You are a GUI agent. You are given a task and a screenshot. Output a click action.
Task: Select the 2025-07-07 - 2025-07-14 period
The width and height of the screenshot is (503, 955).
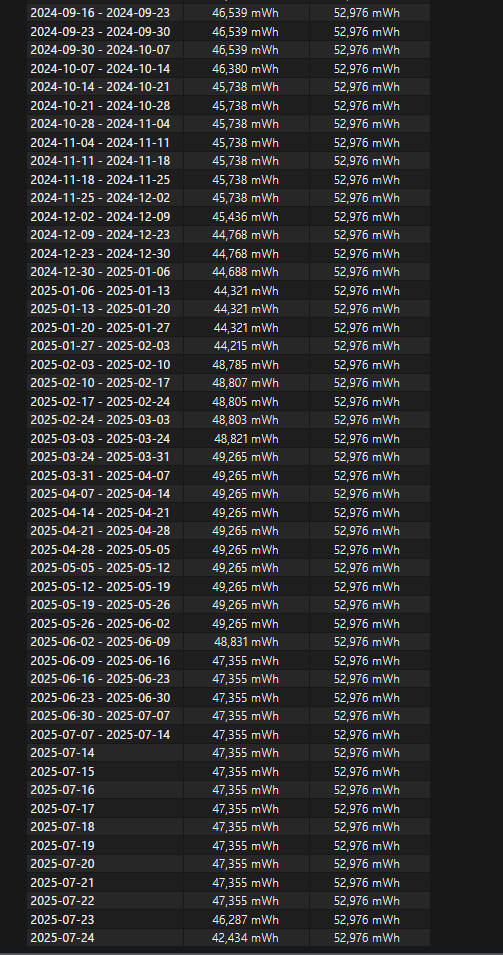click(100, 735)
